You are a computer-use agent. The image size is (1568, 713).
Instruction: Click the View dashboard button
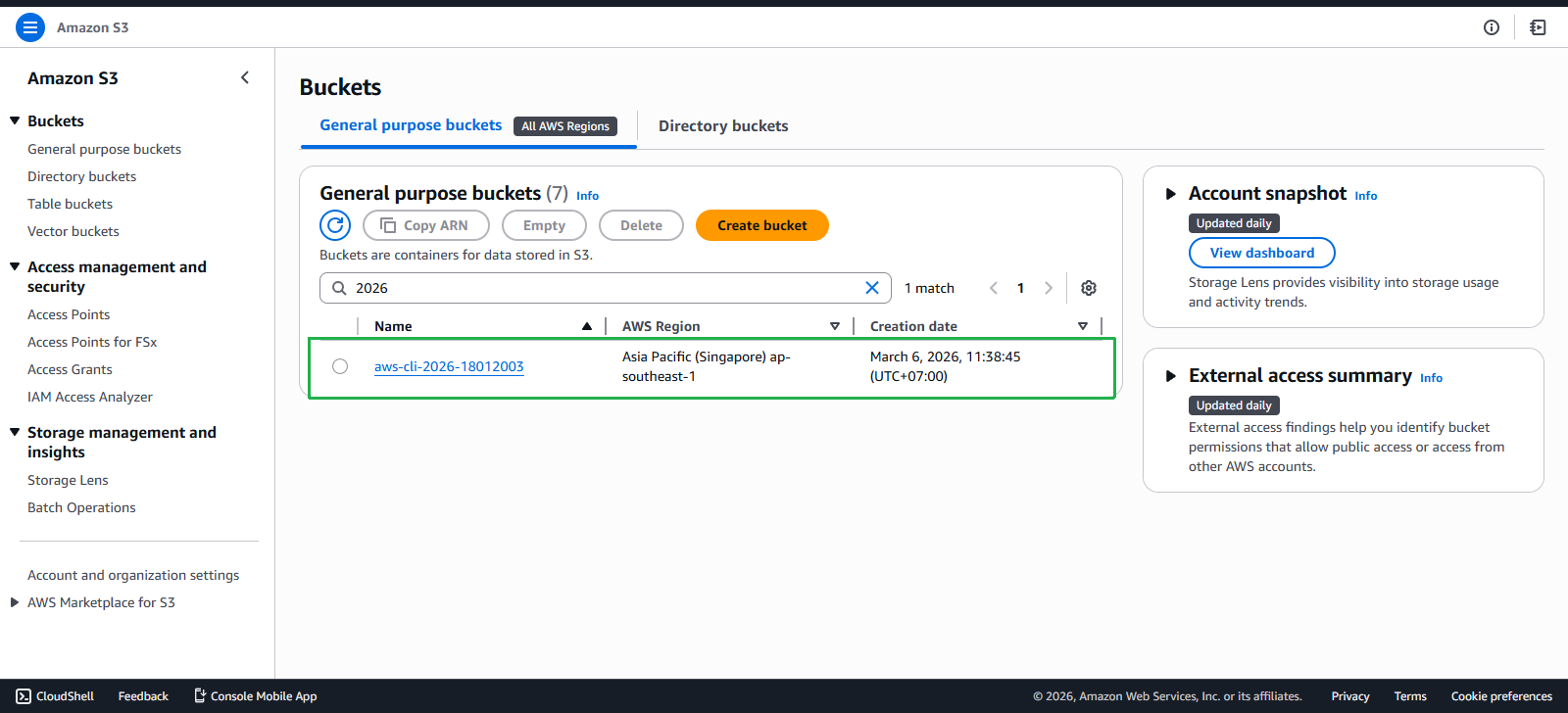click(1262, 253)
